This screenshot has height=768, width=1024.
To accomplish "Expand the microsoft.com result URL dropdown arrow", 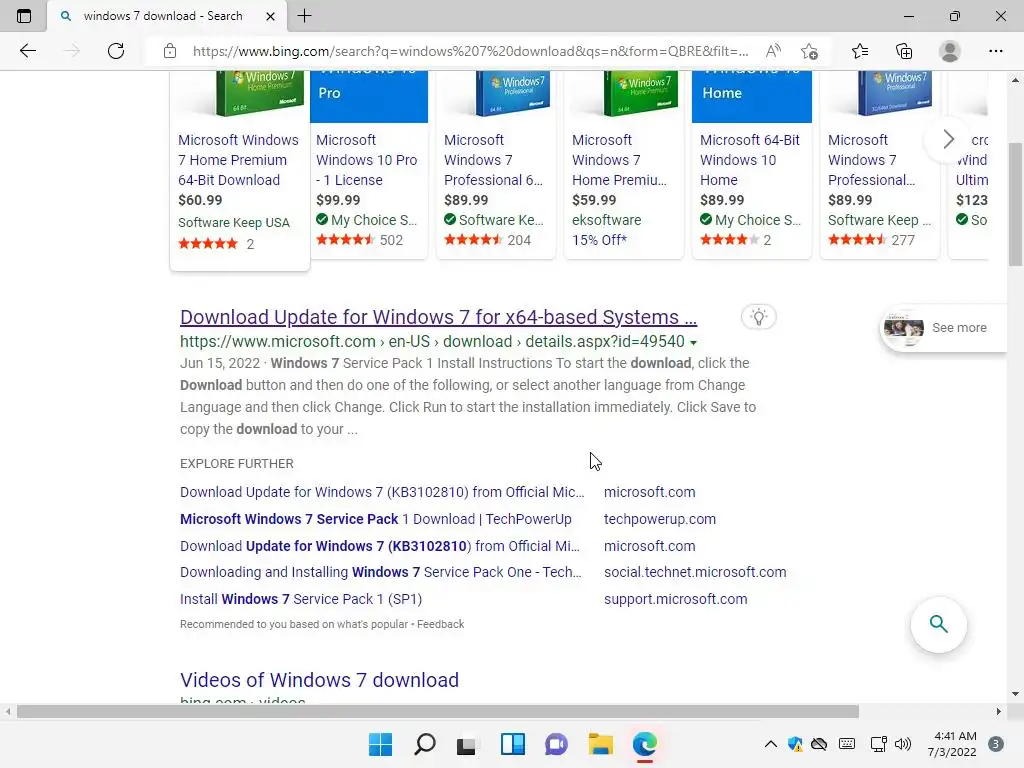I will pos(694,342).
